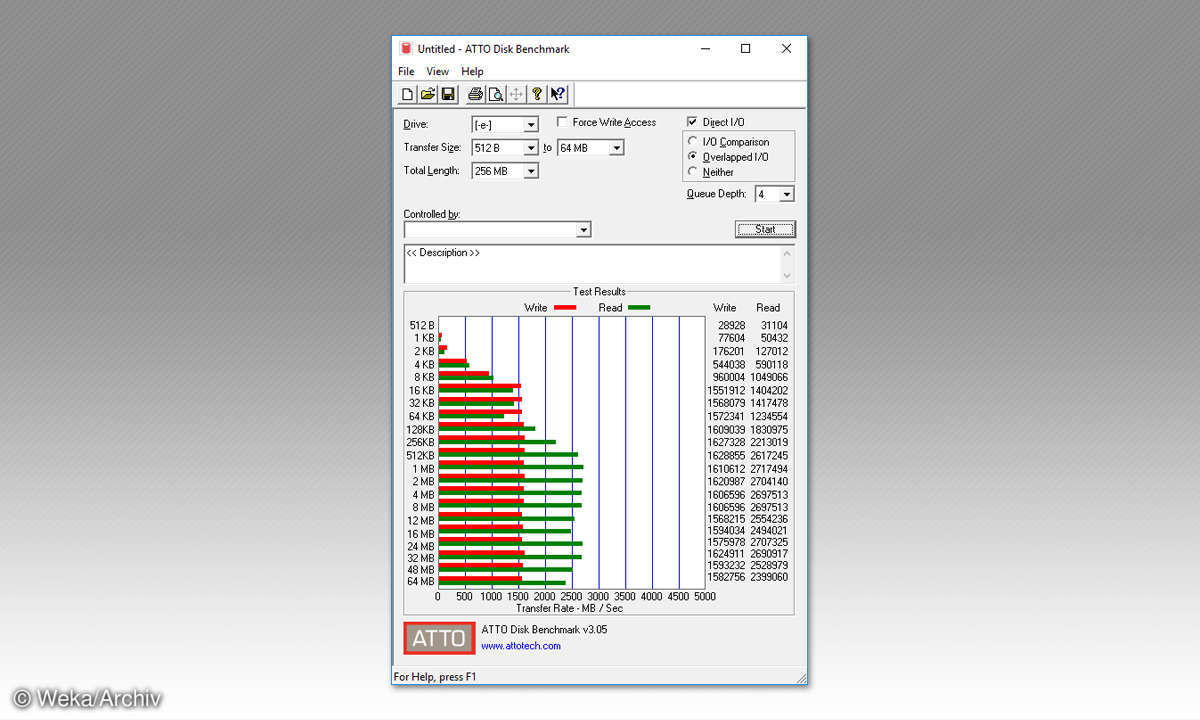Open the Drive dropdown showing [-e-]
The image size is (1200, 720).
[x=531, y=125]
